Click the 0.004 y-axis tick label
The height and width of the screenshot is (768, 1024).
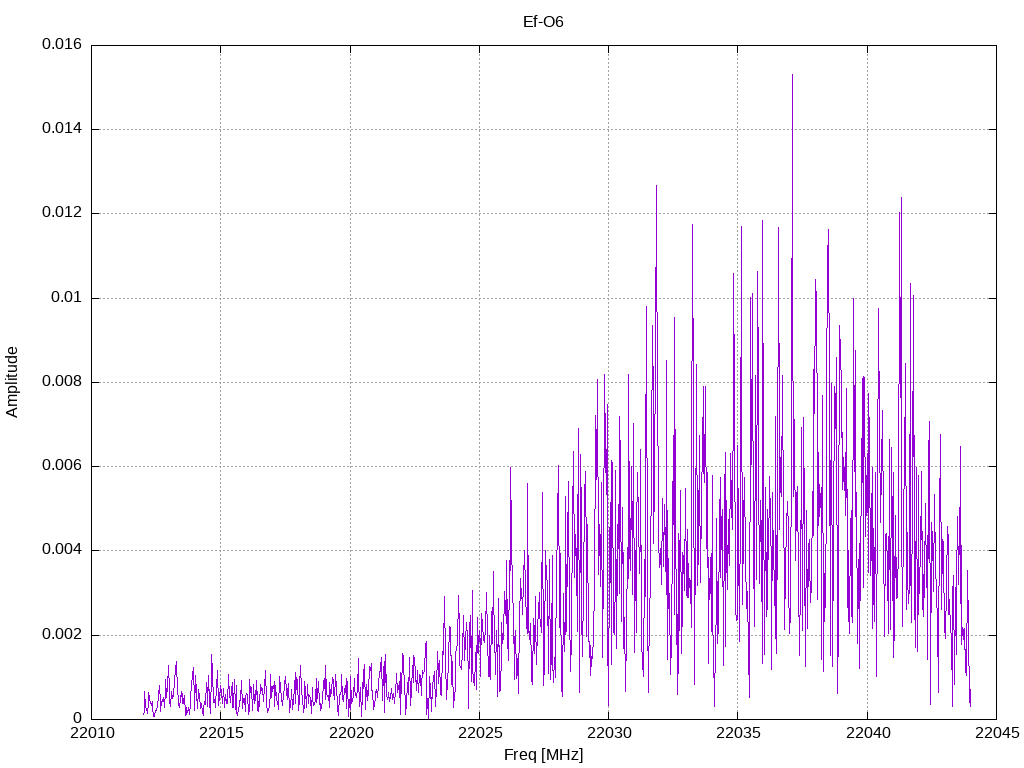(x=62, y=551)
